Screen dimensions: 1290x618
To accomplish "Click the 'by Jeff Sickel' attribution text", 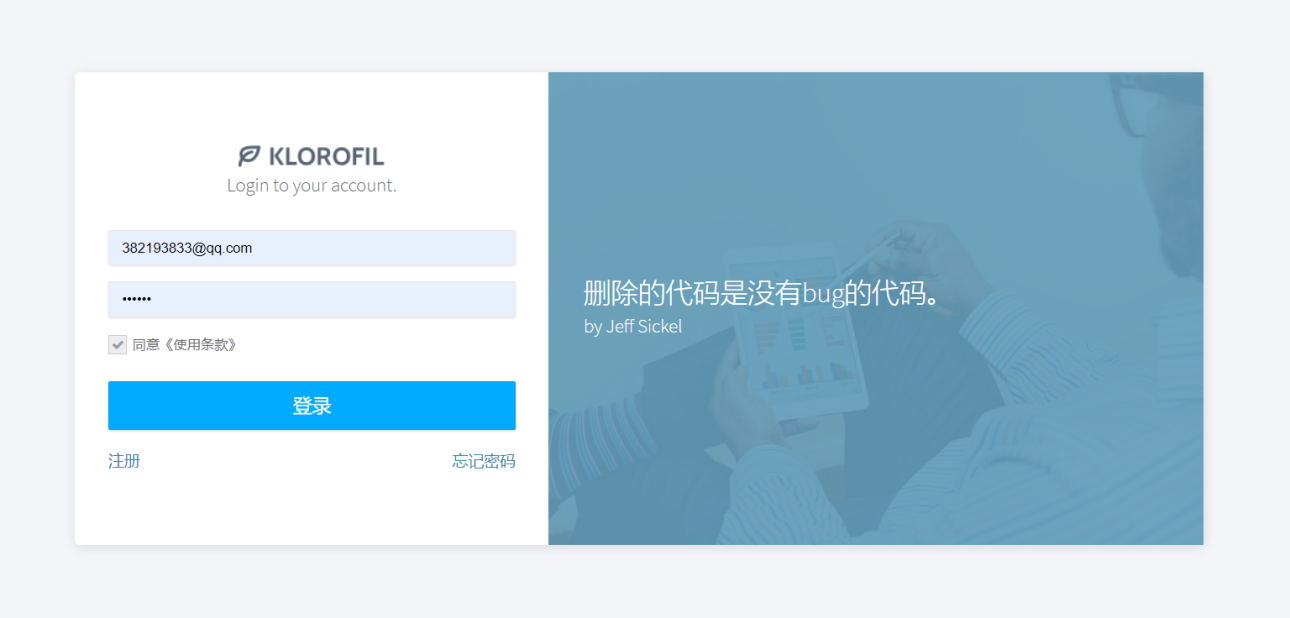I will pos(633,326).
